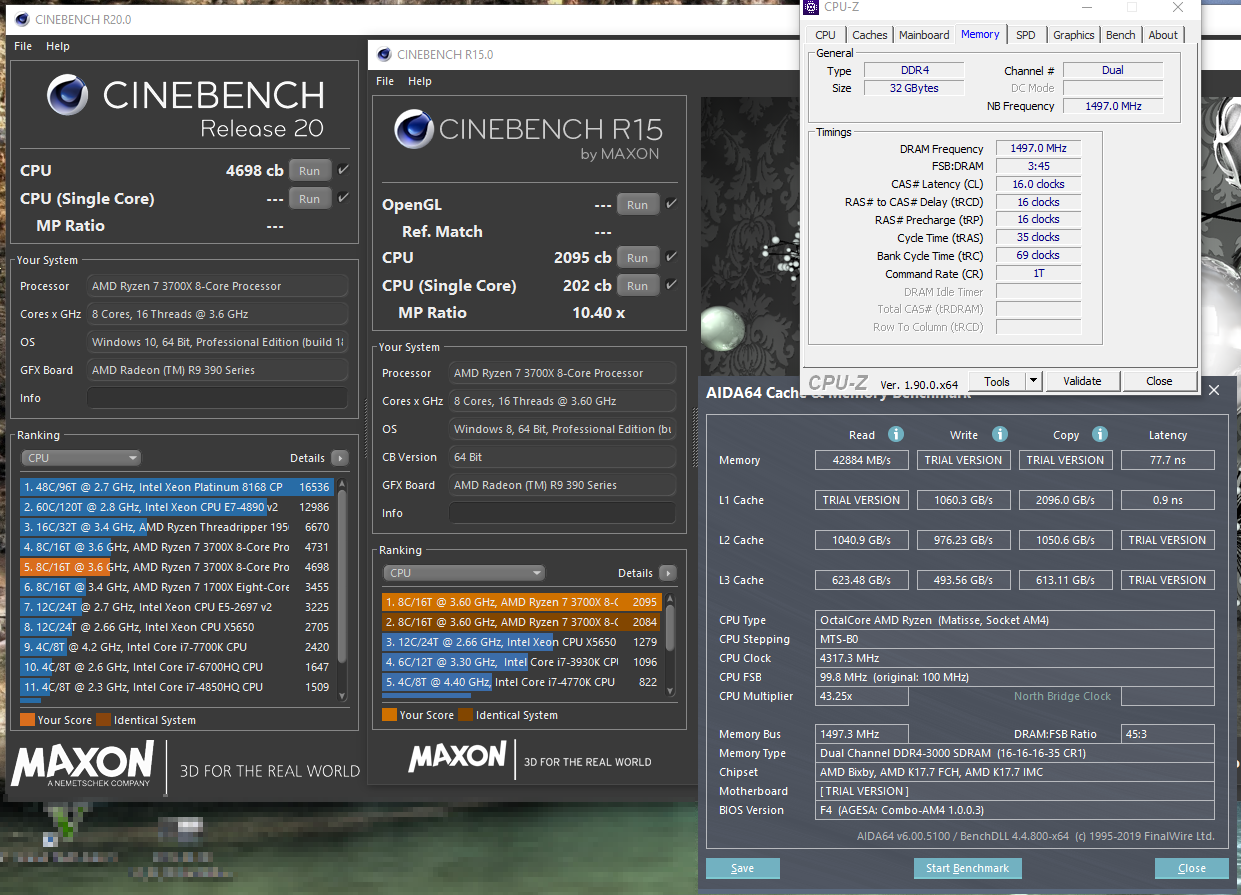Open Details arrow in Cinebench R20 ranking
This screenshot has width=1241, height=895.
339,458
